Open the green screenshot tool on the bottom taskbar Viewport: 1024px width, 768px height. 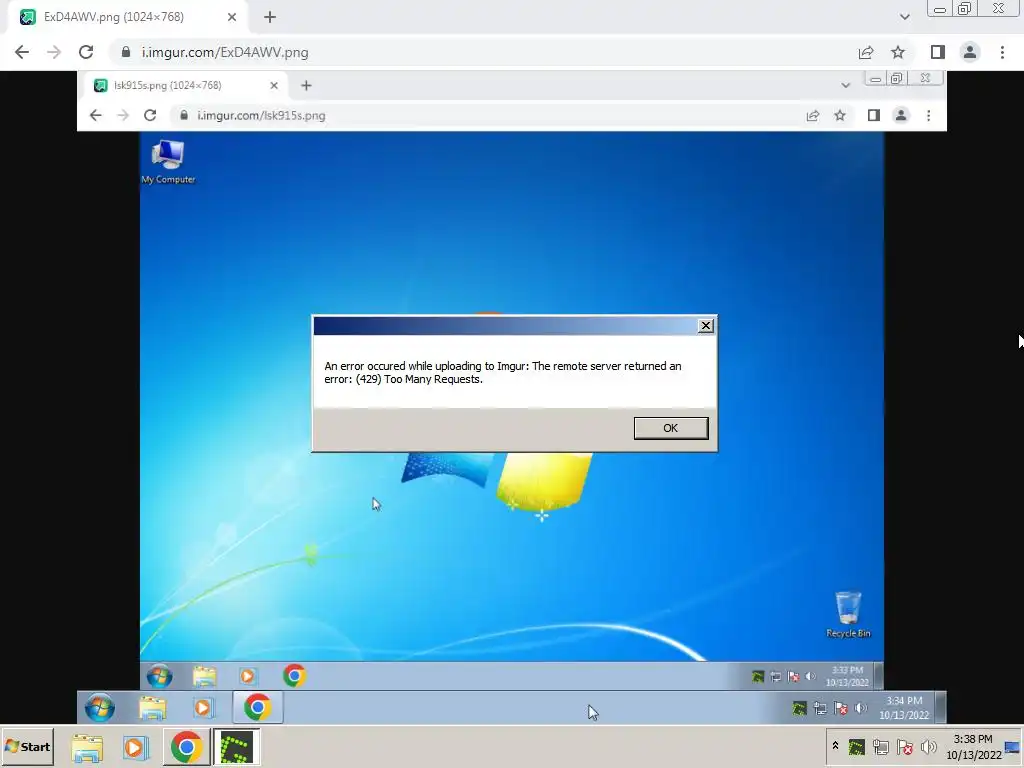pos(236,747)
